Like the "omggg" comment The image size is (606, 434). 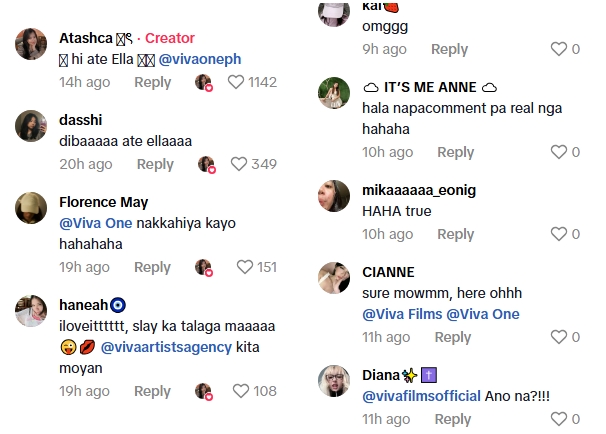click(x=559, y=49)
